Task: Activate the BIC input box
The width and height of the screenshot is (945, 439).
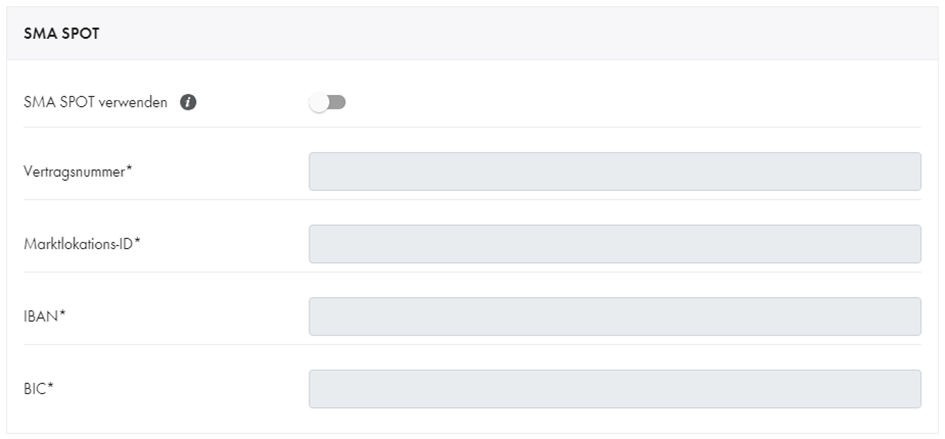Action: (x=615, y=389)
